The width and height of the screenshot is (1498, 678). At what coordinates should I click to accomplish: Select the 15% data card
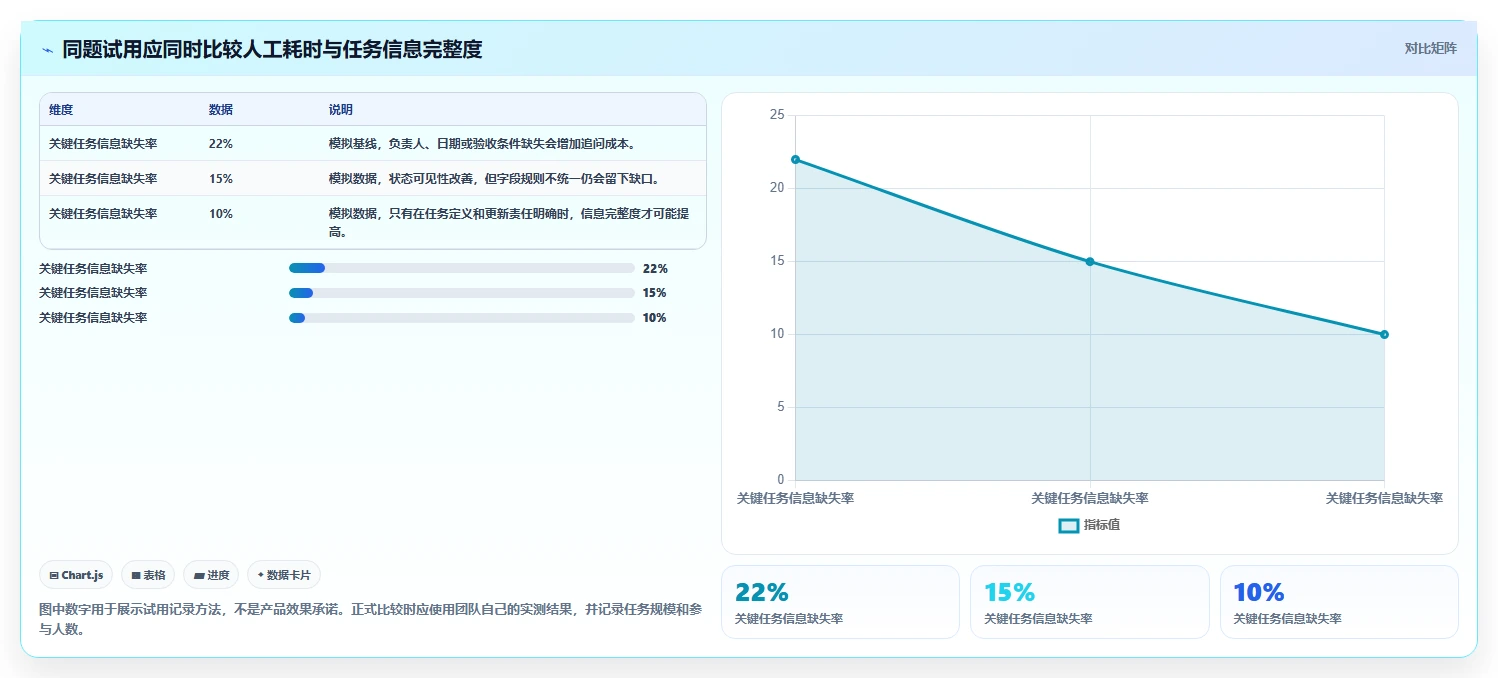tap(1089, 602)
